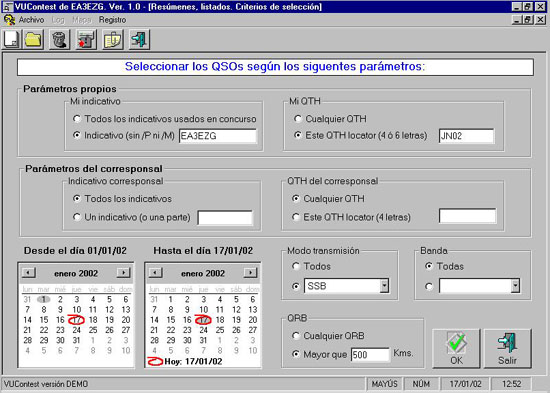Select day 17 in Hasta calendar
The height and width of the screenshot is (393, 550).
(203, 320)
